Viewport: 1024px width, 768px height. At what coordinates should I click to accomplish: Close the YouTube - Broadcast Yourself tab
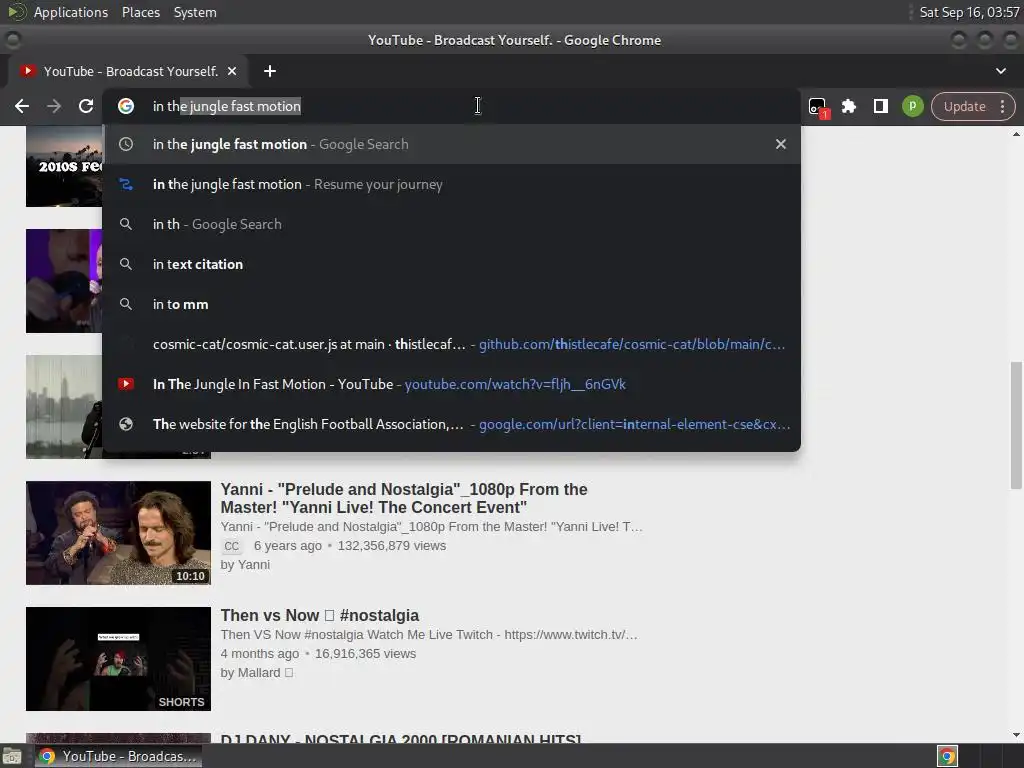[232, 71]
